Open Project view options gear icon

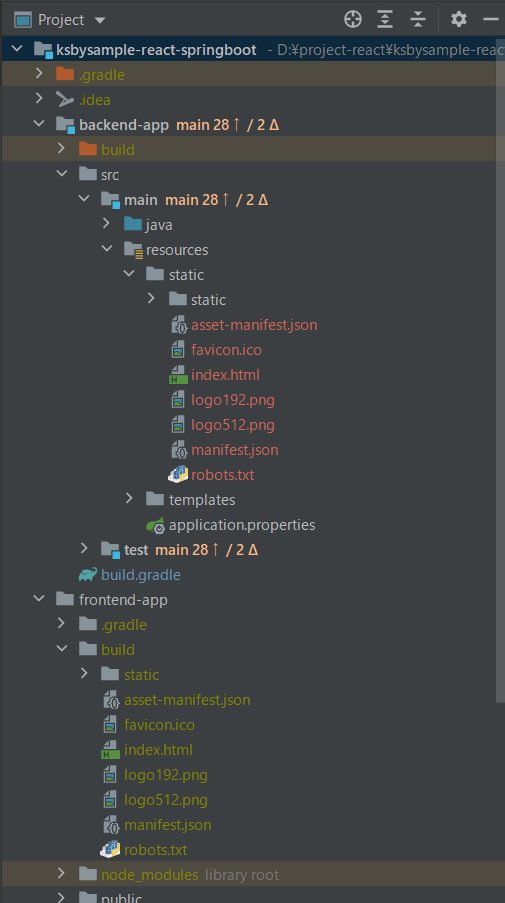tap(458, 20)
